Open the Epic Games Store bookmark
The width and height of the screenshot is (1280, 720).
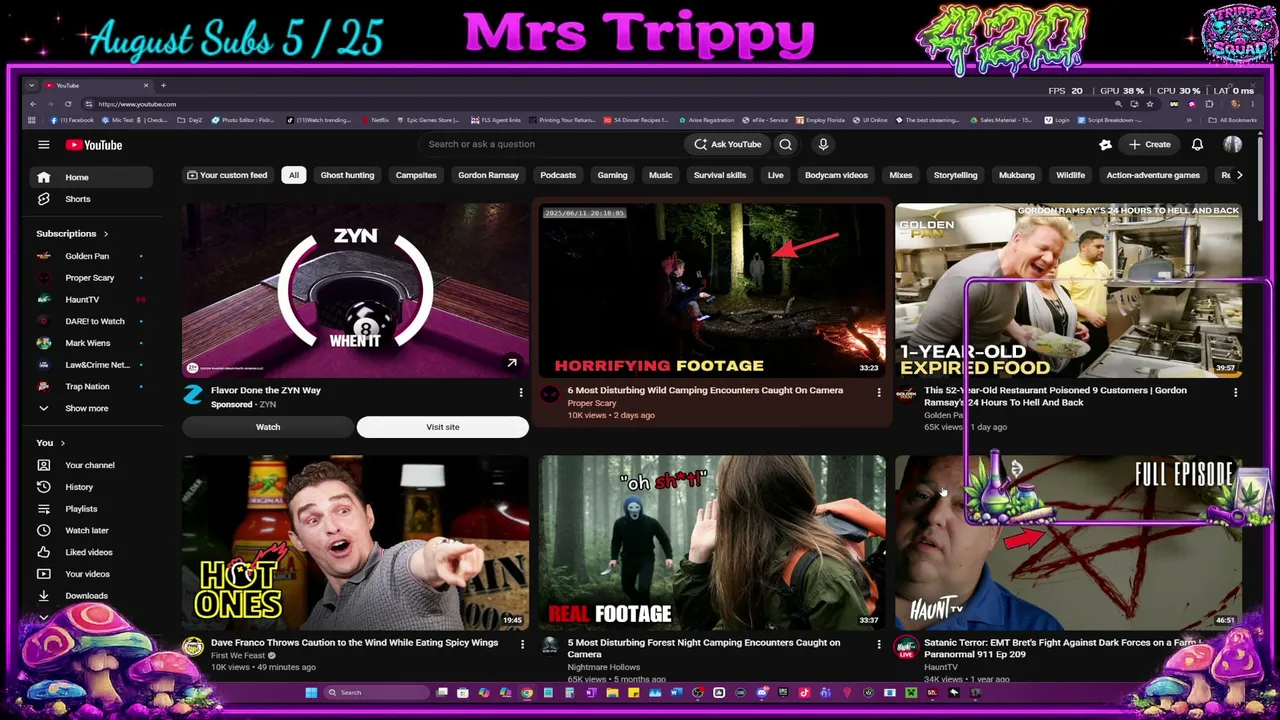click(x=428, y=120)
